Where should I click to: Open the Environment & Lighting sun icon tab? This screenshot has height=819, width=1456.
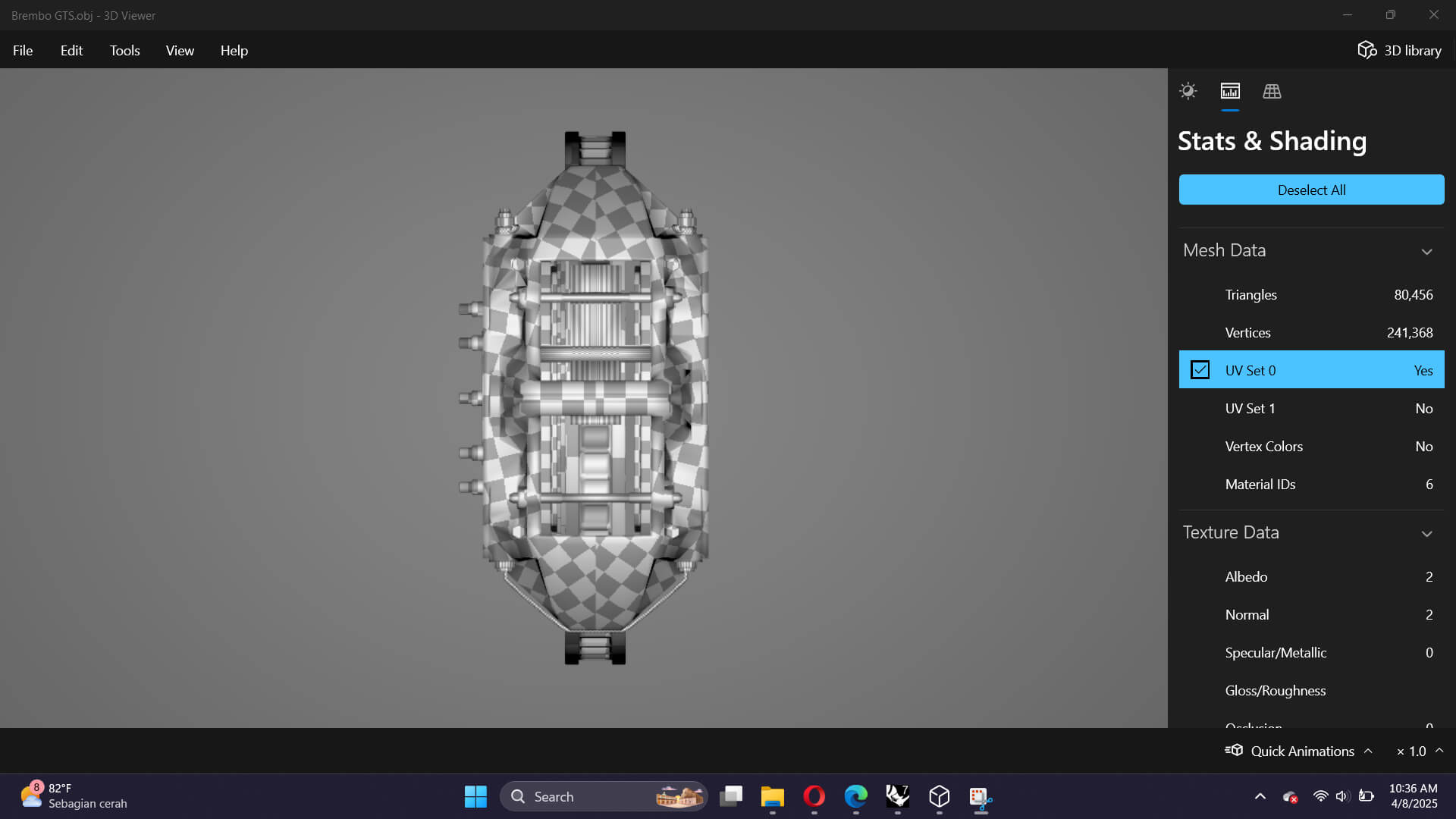[x=1188, y=91]
